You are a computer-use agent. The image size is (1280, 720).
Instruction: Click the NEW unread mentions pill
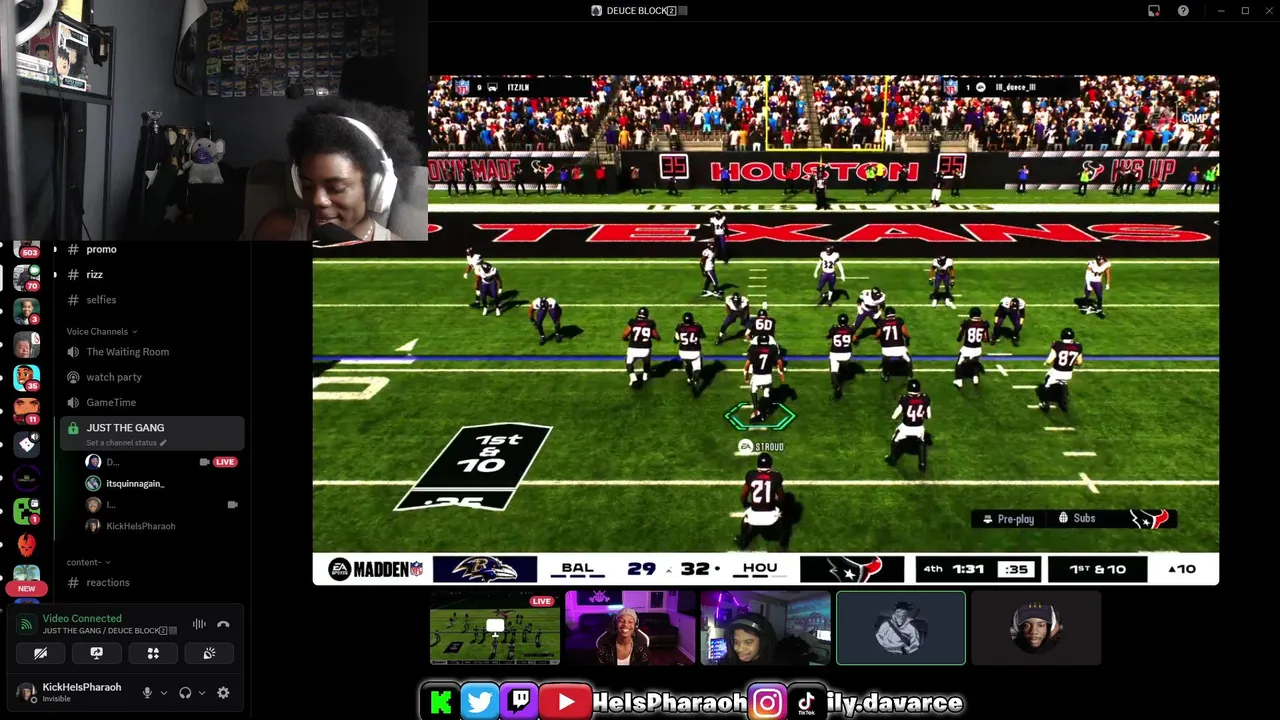click(26, 589)
